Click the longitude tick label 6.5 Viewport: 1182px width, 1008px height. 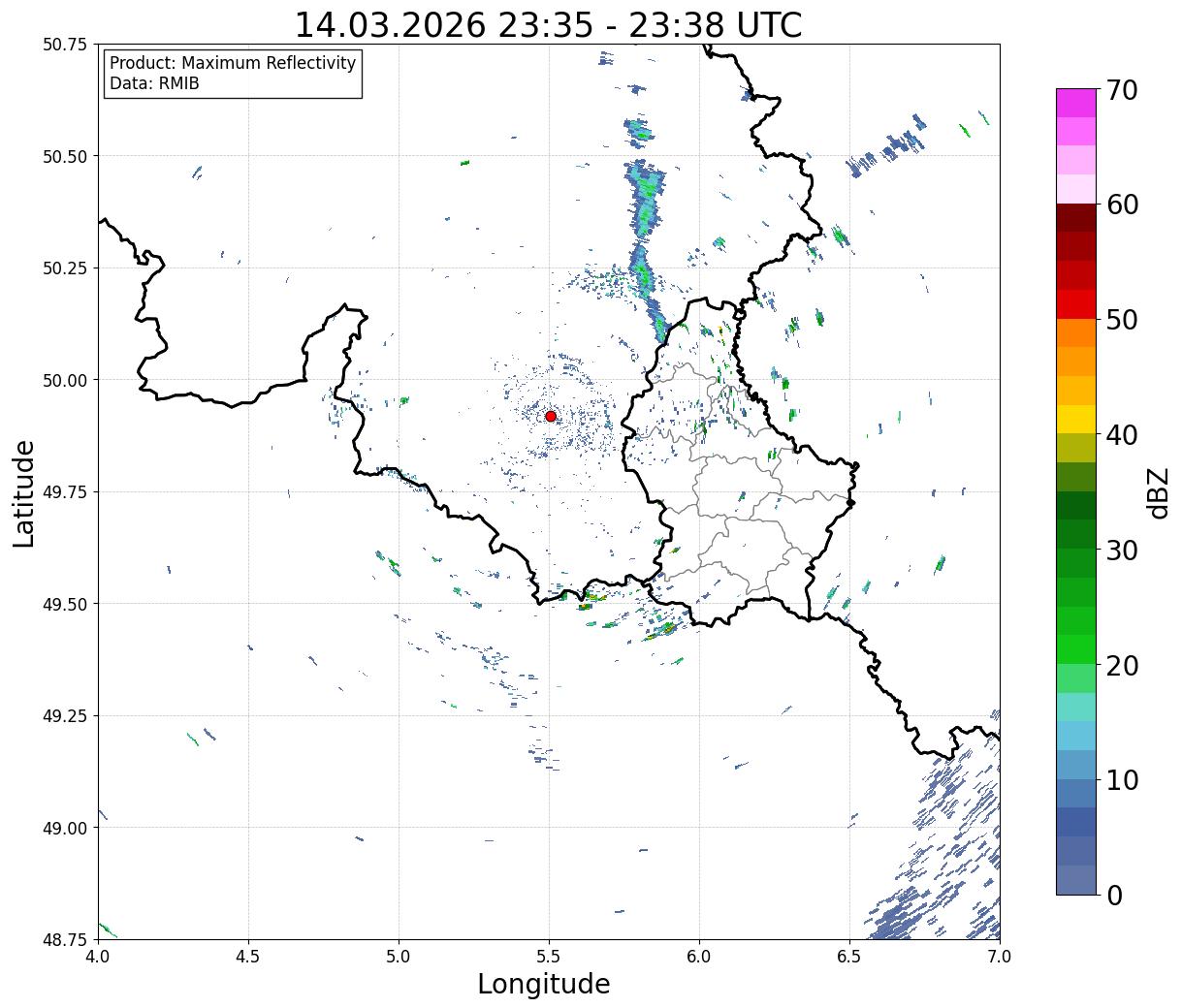(x=849, y=956)
